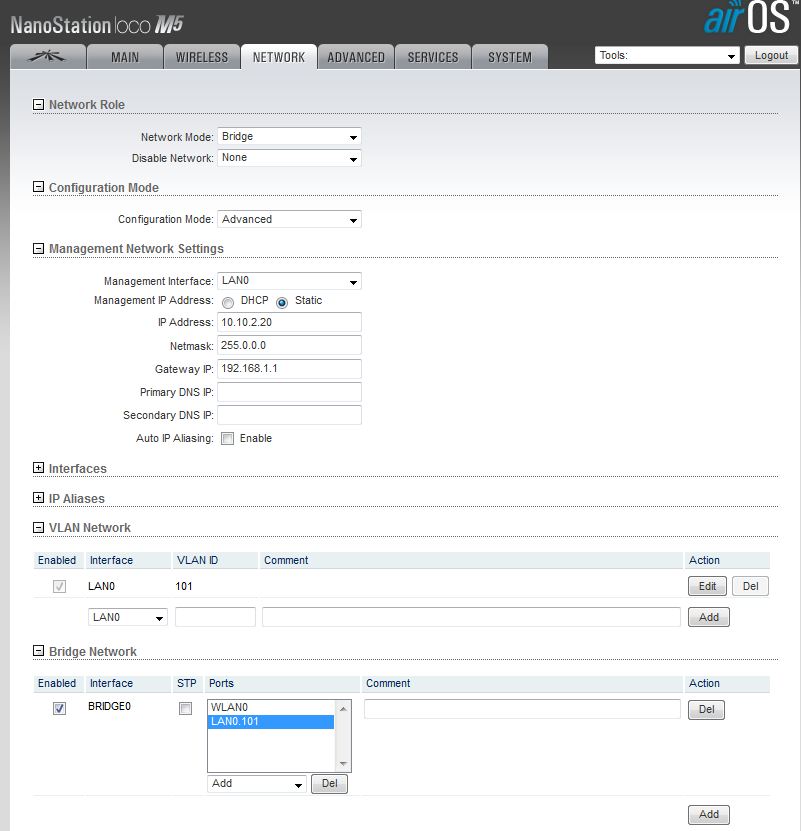Collapse Management Network Settings section

pos(38,249)
